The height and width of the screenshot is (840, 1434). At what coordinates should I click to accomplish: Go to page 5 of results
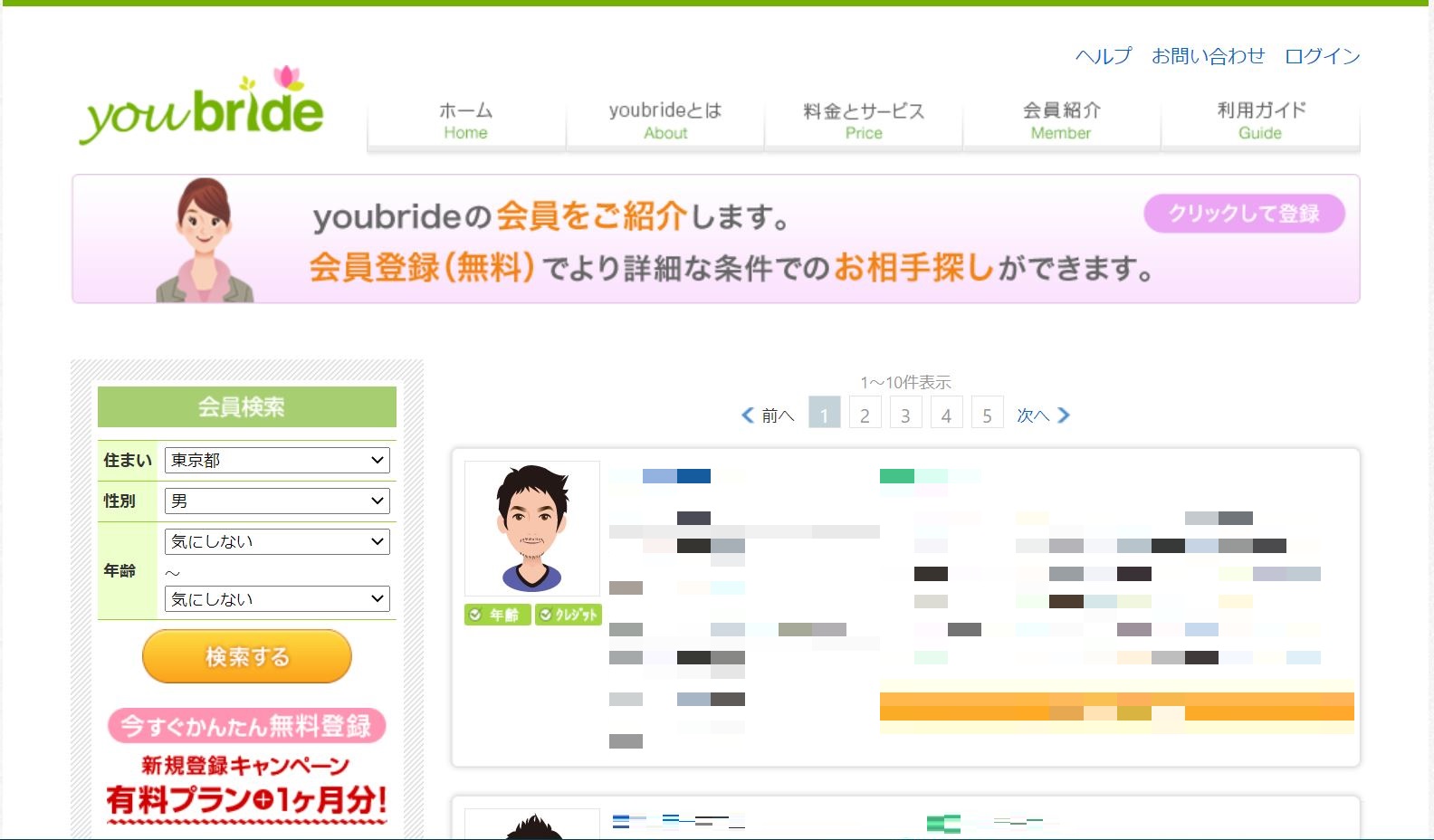pos(987,413)
